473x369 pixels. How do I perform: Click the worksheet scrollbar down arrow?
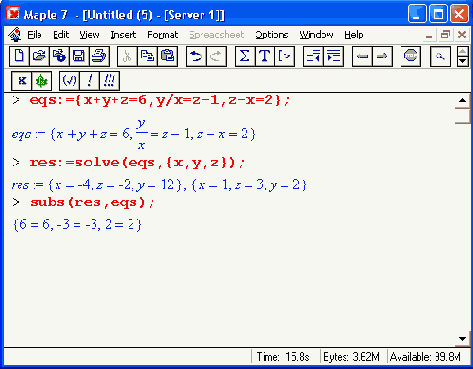click(462, 339)
